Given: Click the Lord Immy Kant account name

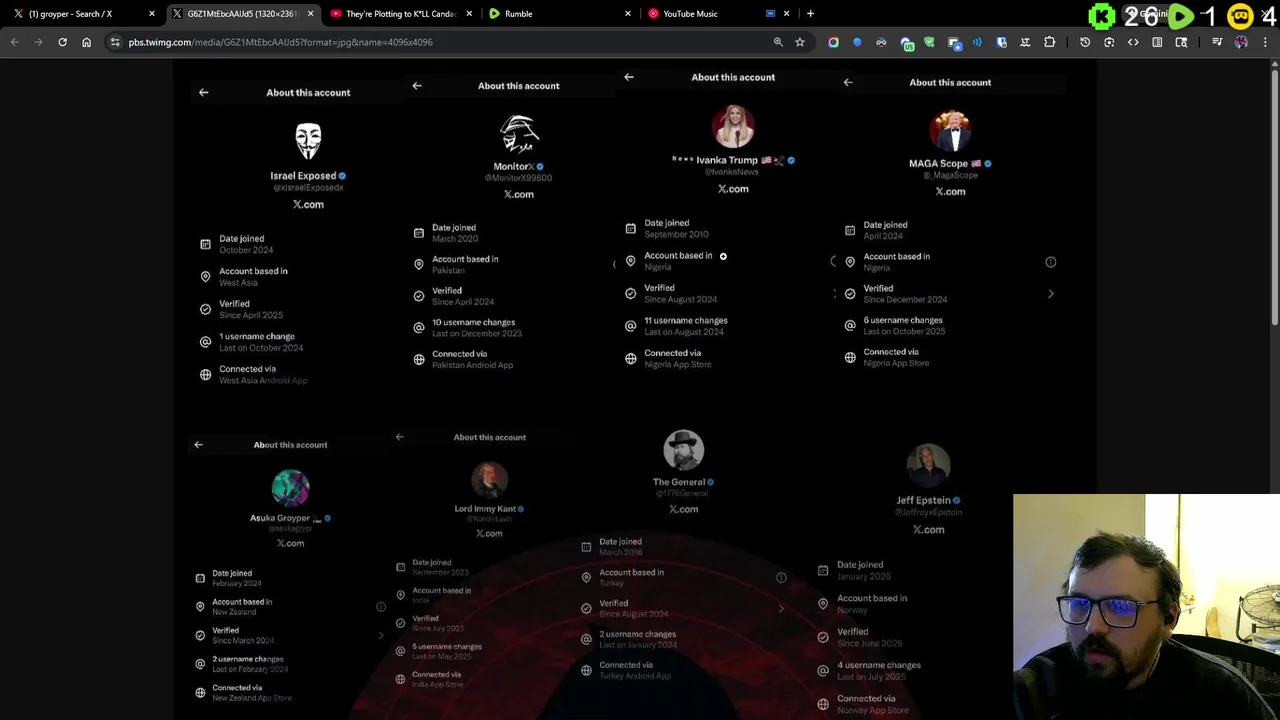Looking at the screenshot, I should click(485, 509).
